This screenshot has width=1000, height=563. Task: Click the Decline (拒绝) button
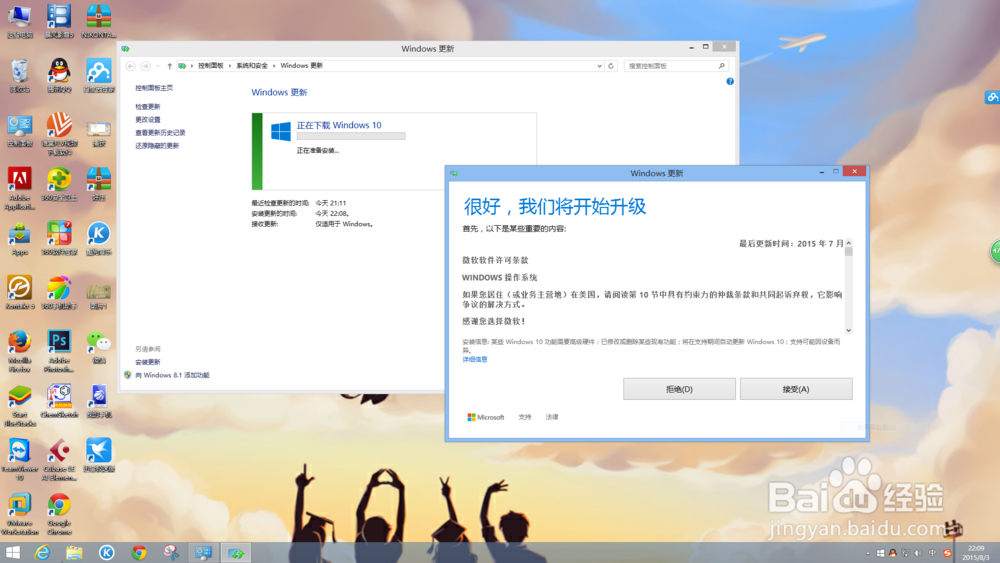point(679,389)
